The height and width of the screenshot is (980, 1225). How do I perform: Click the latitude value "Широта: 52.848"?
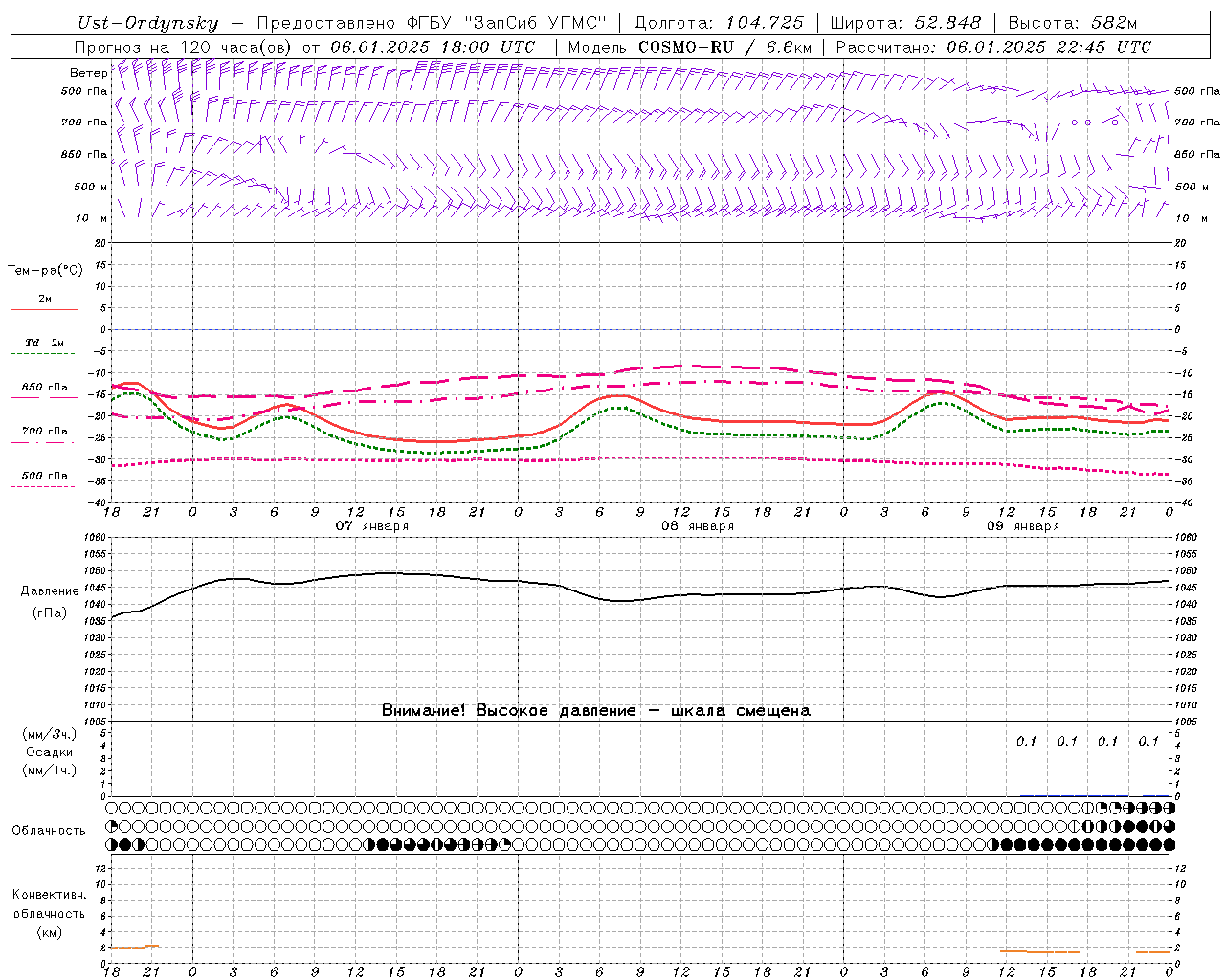click(905, 23)
